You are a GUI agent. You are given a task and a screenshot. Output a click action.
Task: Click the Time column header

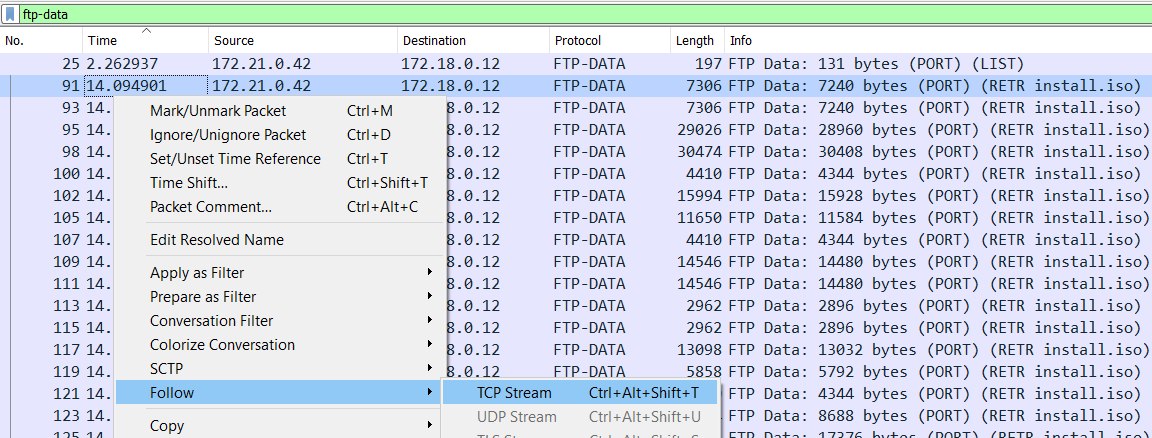click(x=145, y=41)
